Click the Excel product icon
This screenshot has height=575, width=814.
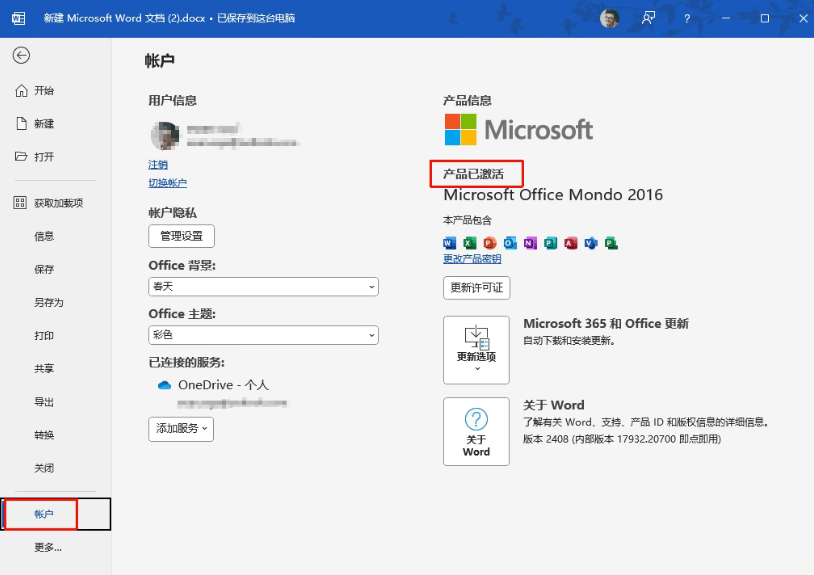tap(470, 243)
